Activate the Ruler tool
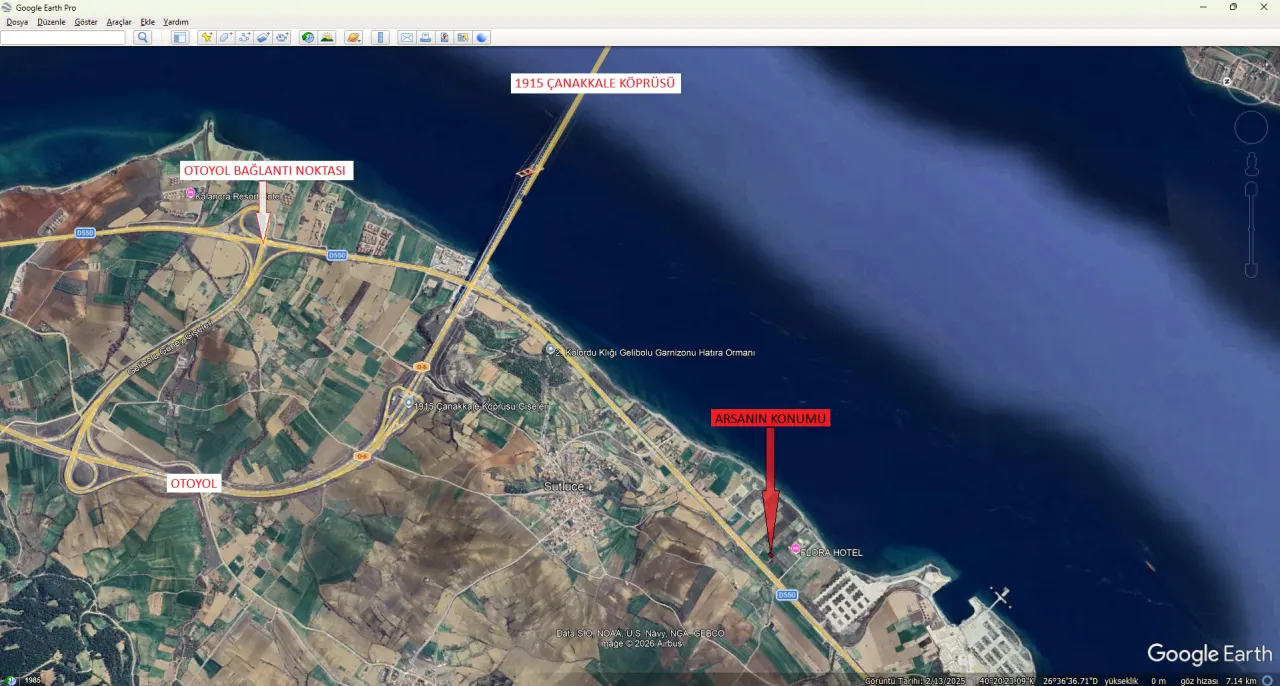Viewport: 1280px width, 686px height. (x=380, y=37)
